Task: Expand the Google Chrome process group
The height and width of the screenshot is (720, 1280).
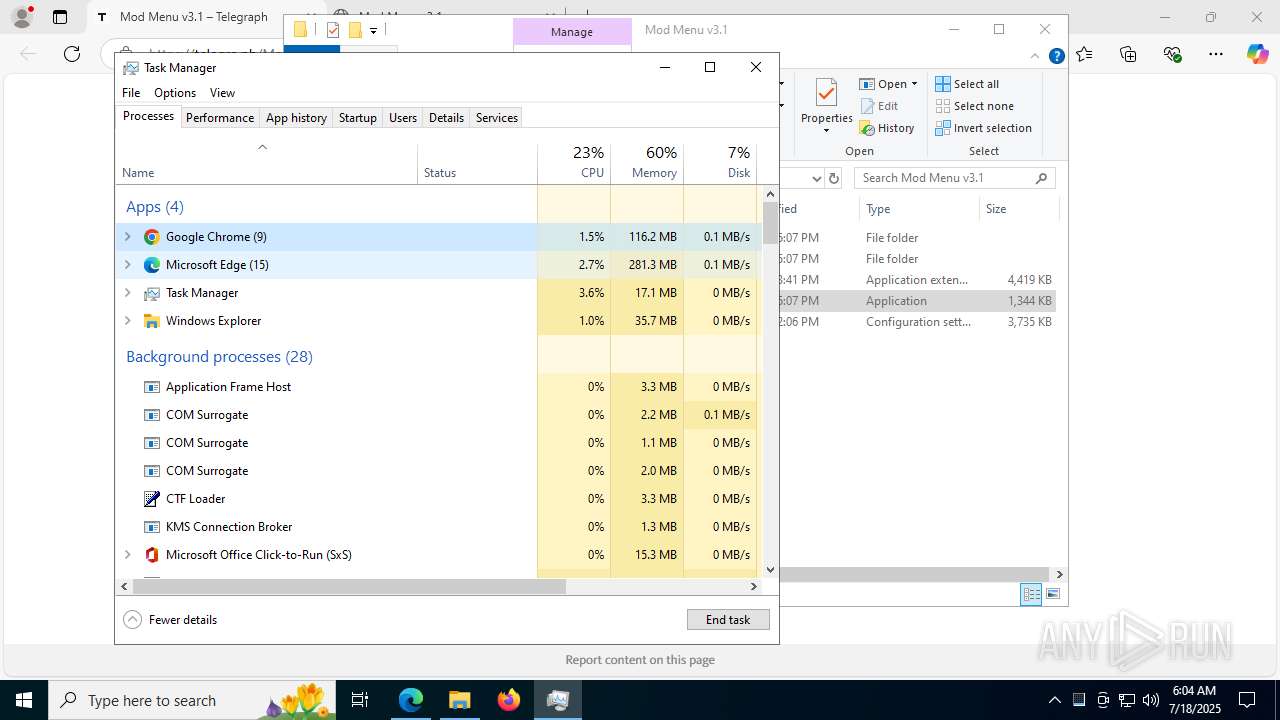Action: pyautogui.click(x=127, y=237)
